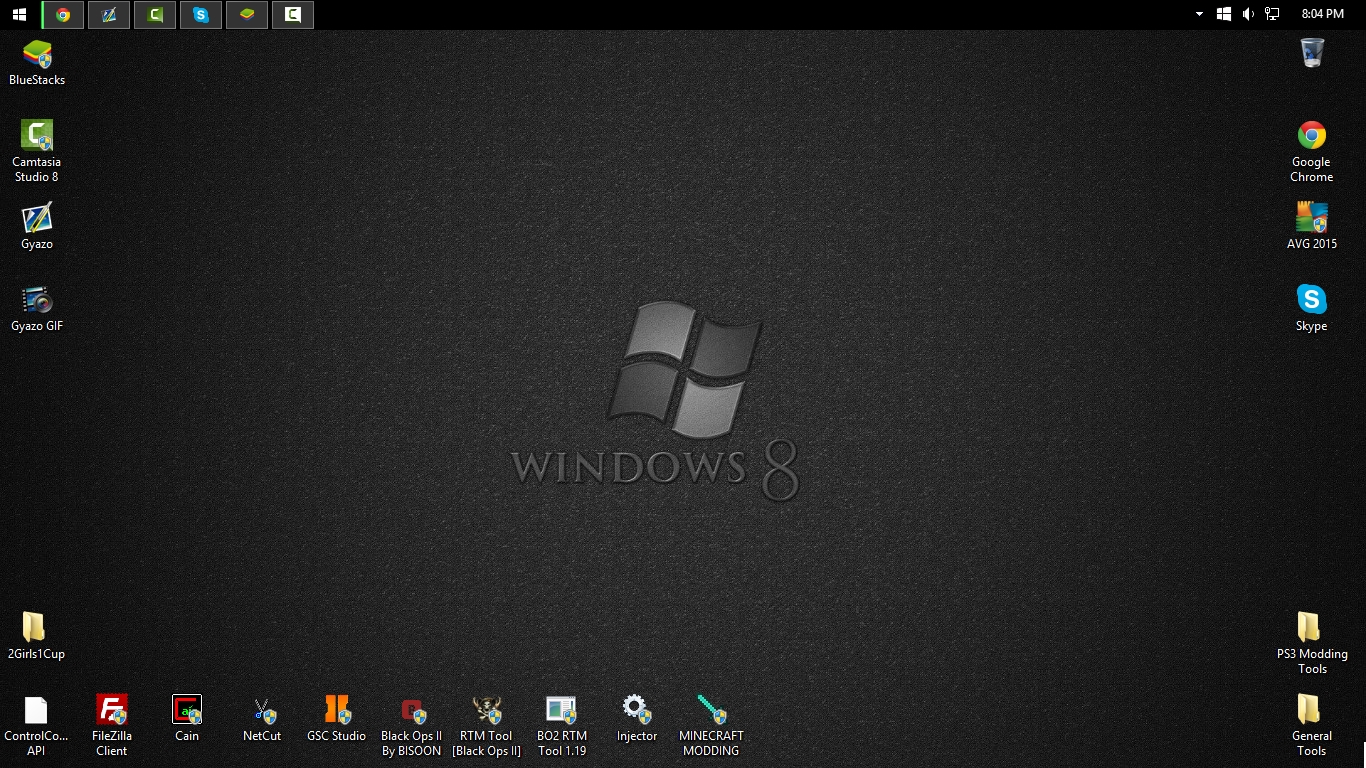Select the white Camtasia taskbar button
This screenshot has height=768, width=1366.
click(x=293, y=14)
